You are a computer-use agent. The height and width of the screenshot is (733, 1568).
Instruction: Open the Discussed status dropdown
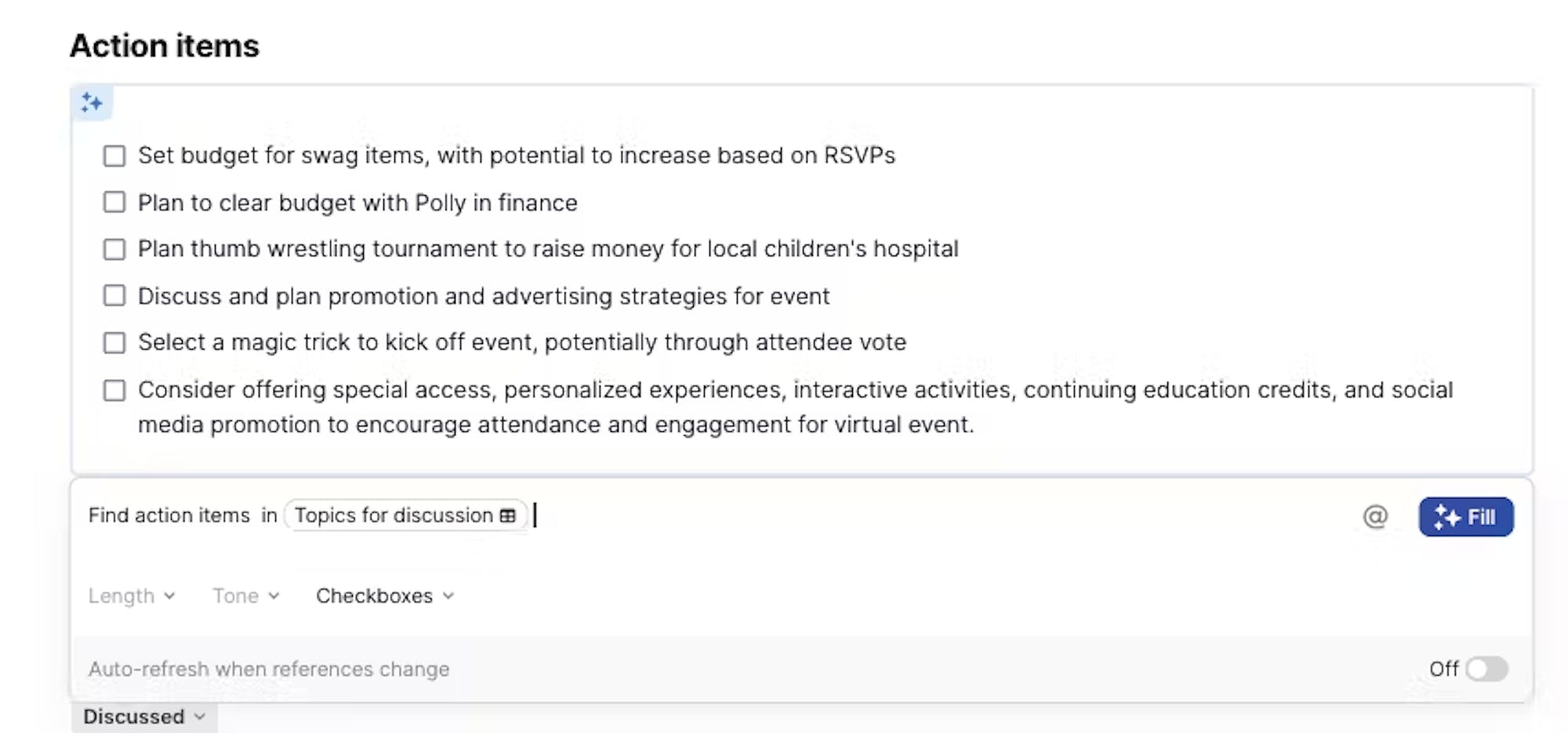point(144,717)
